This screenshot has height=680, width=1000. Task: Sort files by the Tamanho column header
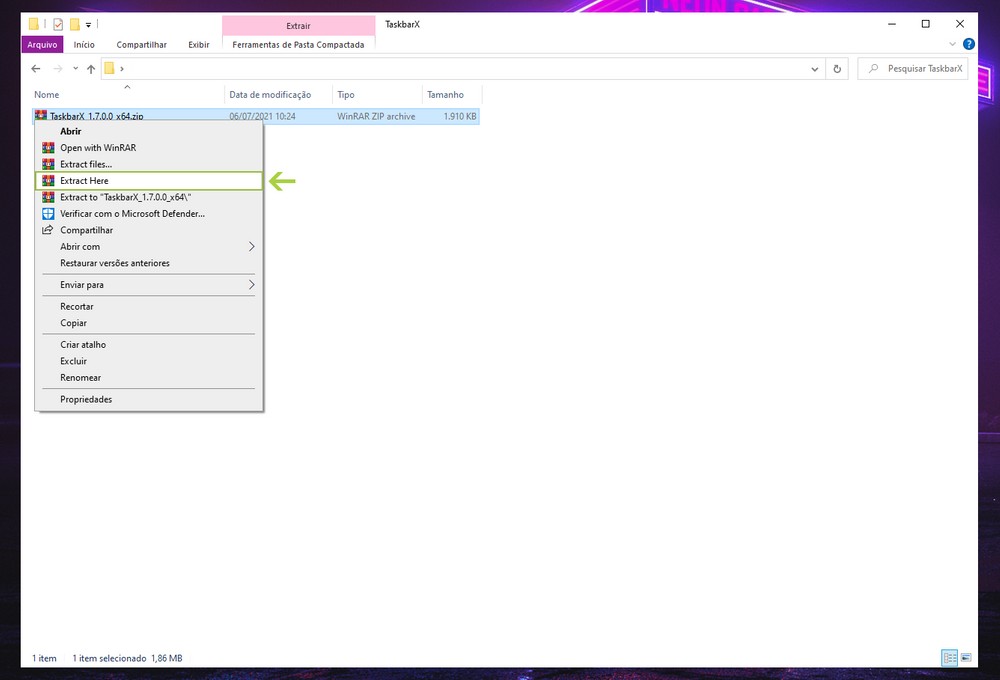click(x=446, y=95)
